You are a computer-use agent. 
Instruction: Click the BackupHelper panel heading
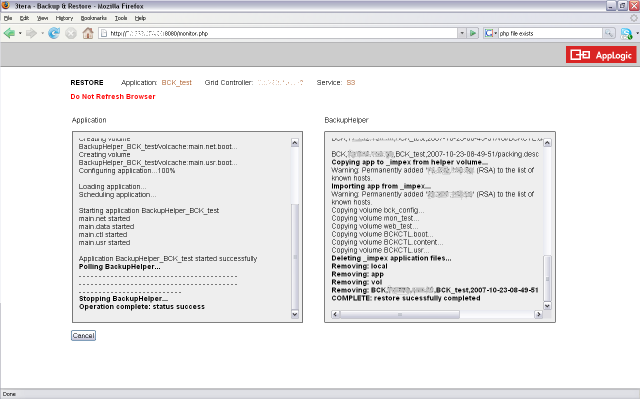point(347,120)
